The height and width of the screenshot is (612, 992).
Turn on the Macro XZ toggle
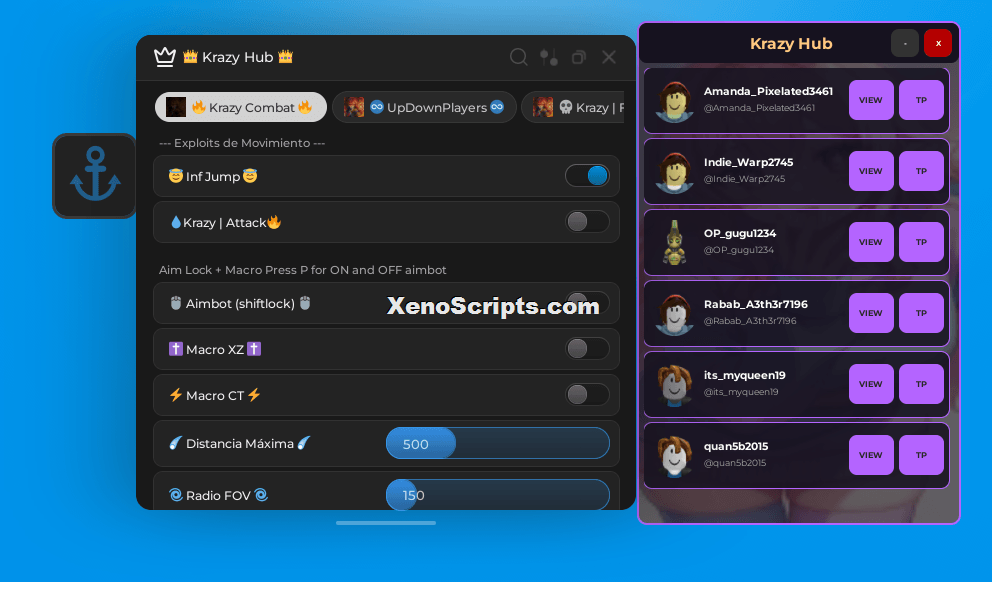(x=587, y=349)
